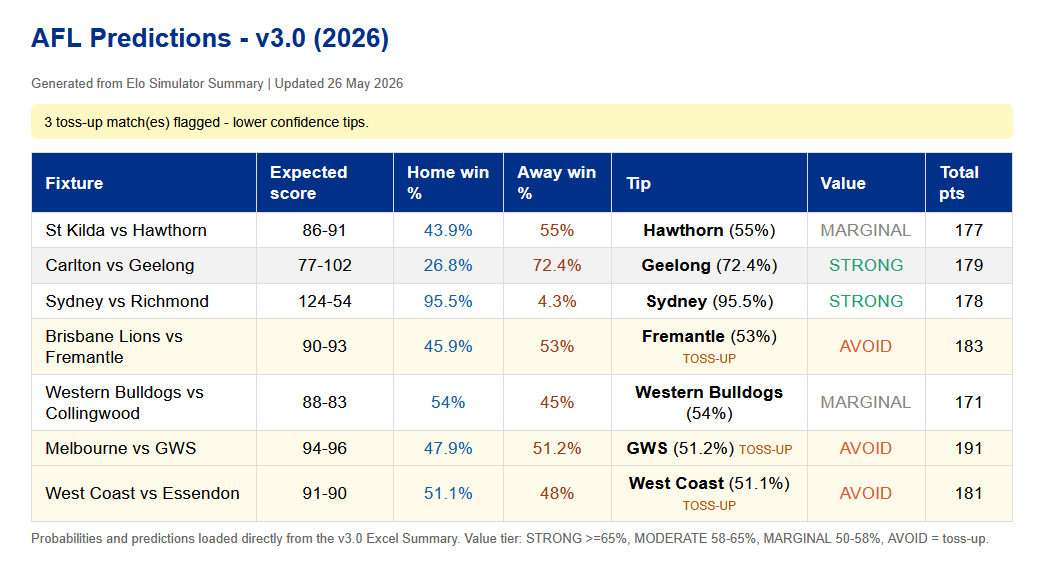1052x573 pixels.
Task: Click the TOSS-UP tag under West Coast
Action: point(709,506)
